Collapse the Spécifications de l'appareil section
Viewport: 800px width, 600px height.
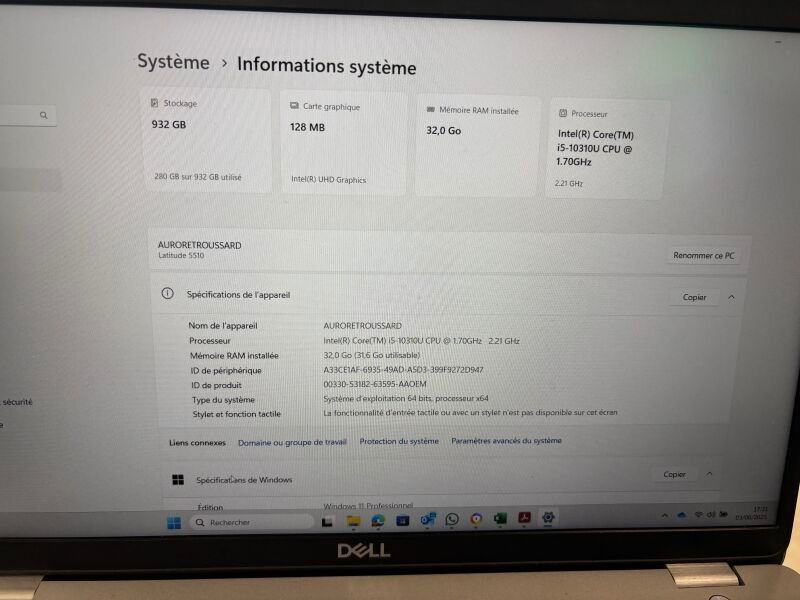tap(732, 296)
